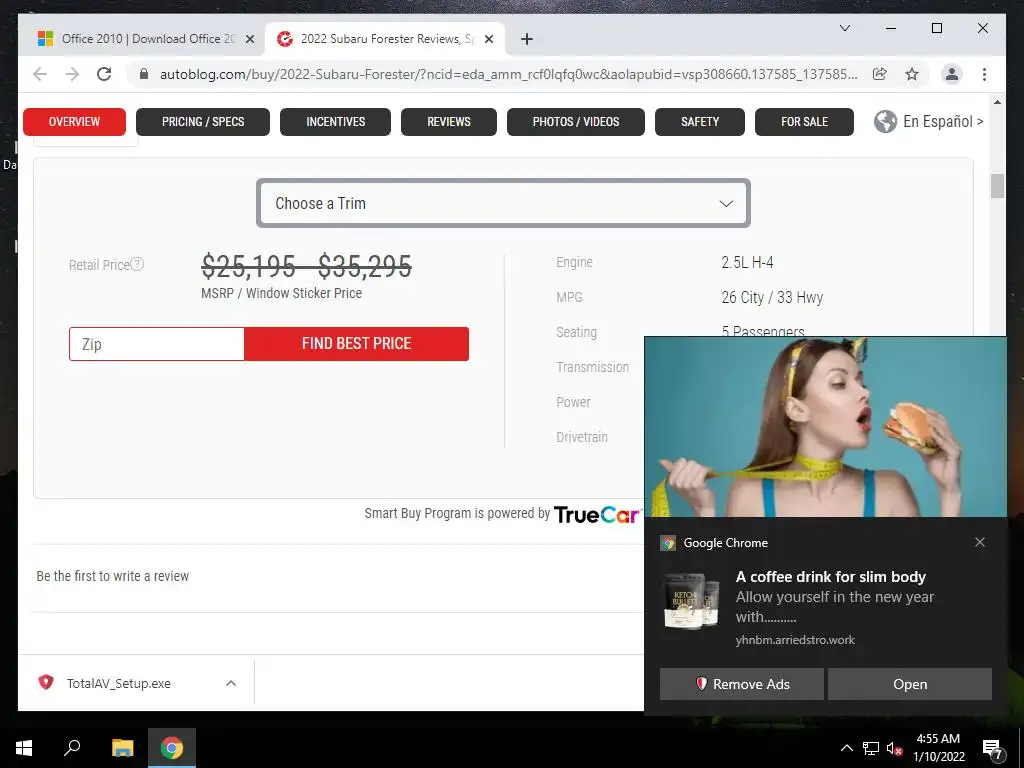Click the 2.5L H-4 engine value
1024x768 pixels.
tap(747, 263)
